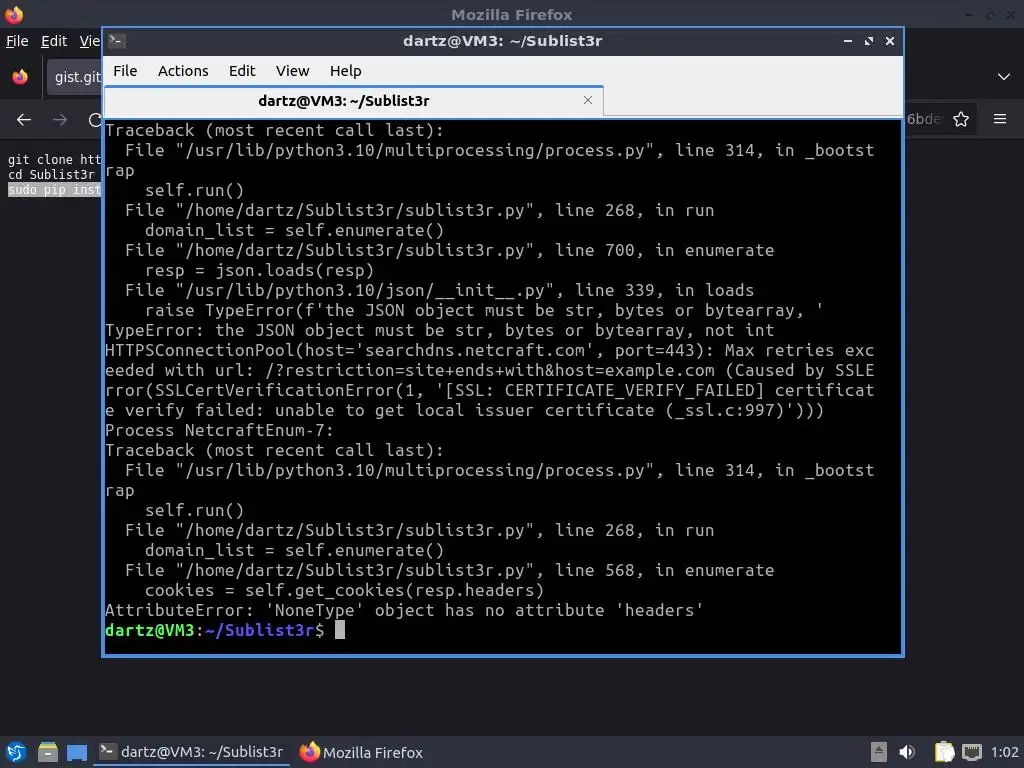This screenshot has width=1024, height=768.
Task: Click the 6bde text in the Firefox address bar
Action: 923,119
